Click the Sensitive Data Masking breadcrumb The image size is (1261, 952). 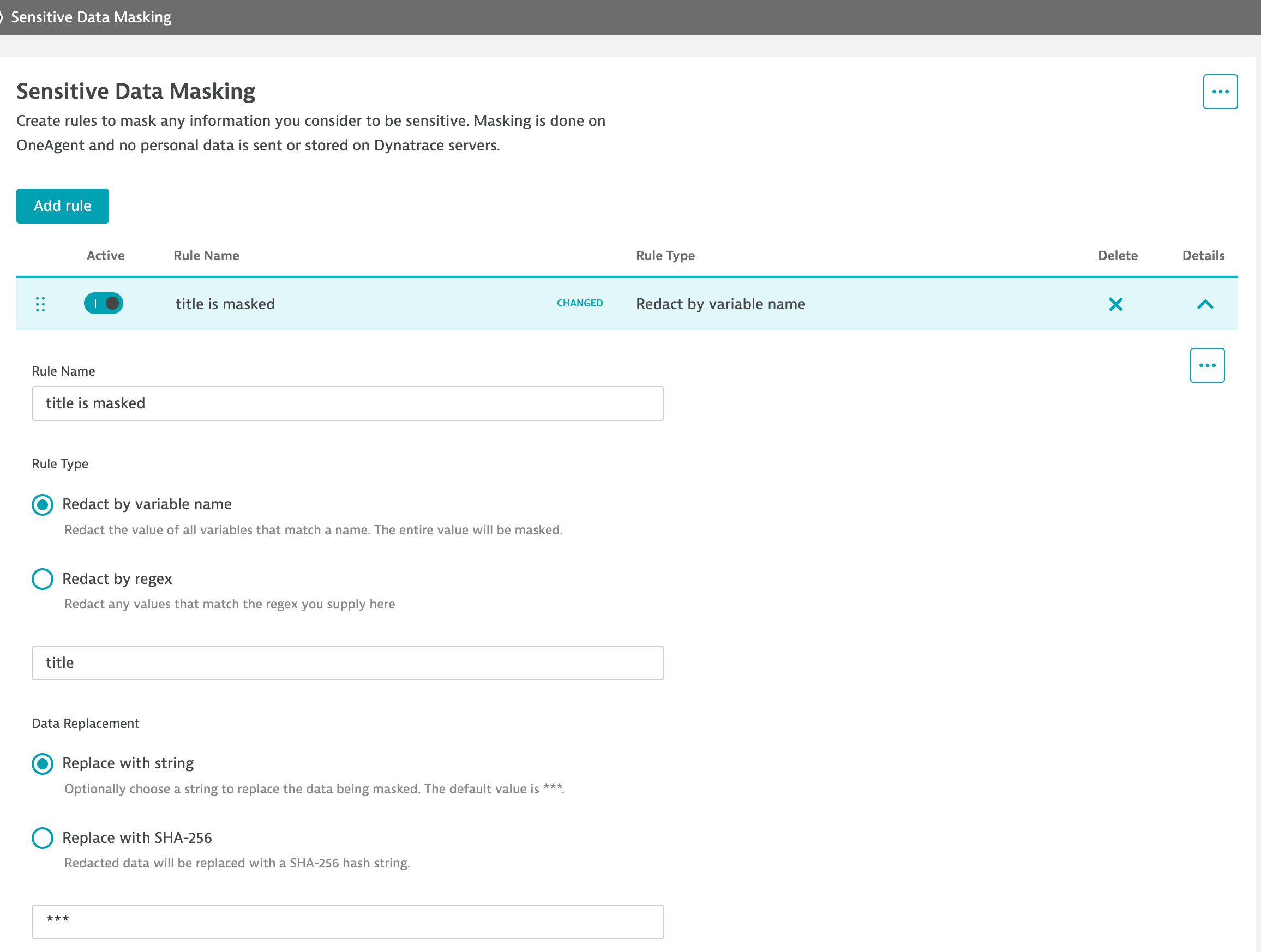(91, 17)
